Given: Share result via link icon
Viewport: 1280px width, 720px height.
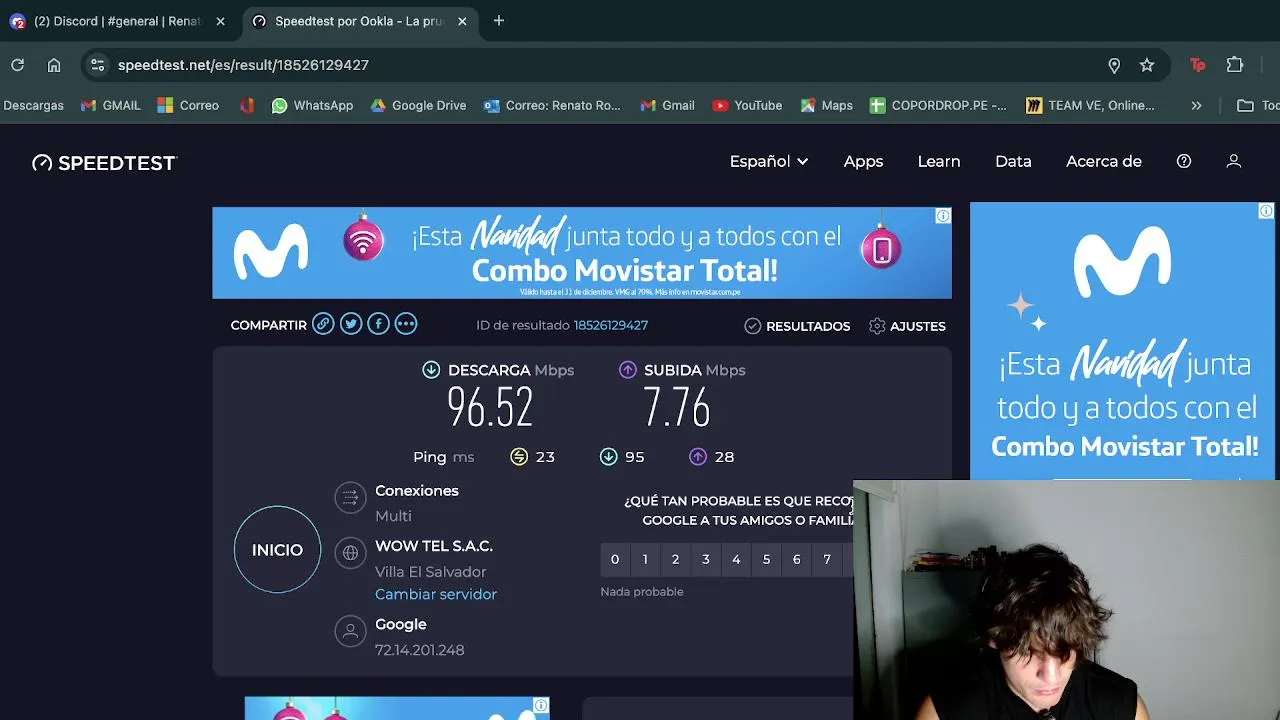Looking at the screenshot, I should (322, 324).
